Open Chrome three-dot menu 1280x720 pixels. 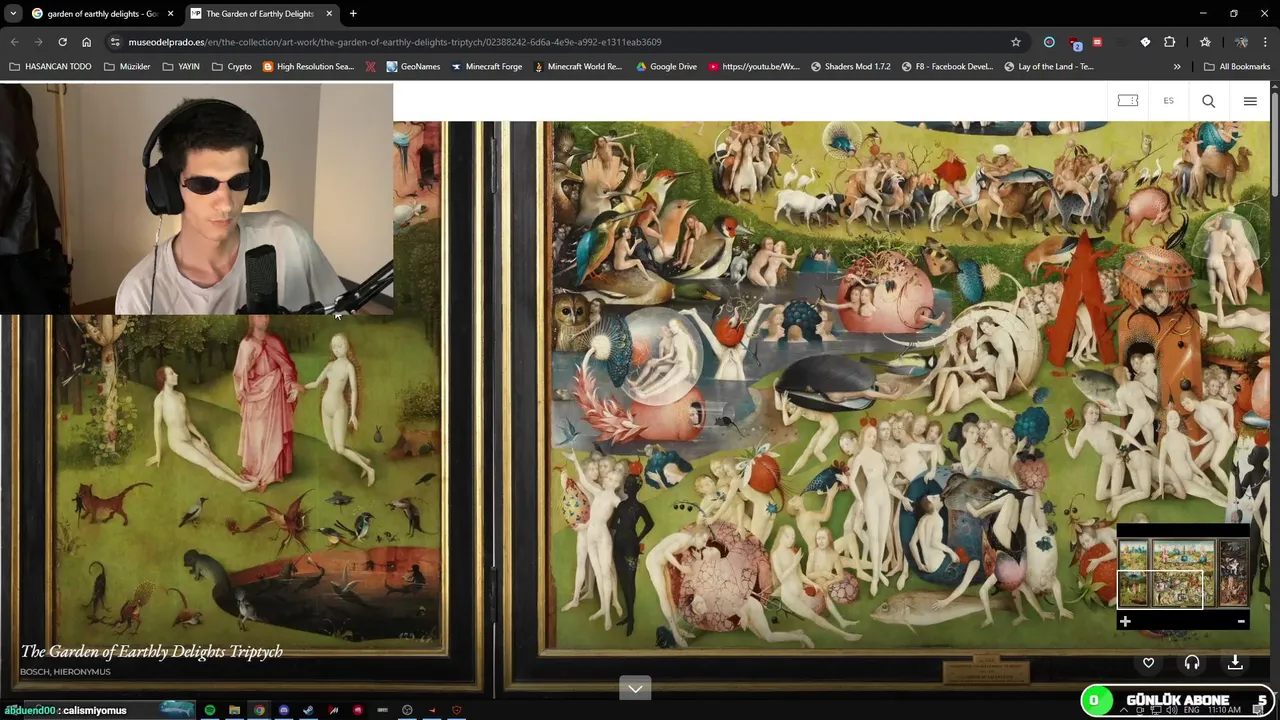click(x=1265, y=42)
